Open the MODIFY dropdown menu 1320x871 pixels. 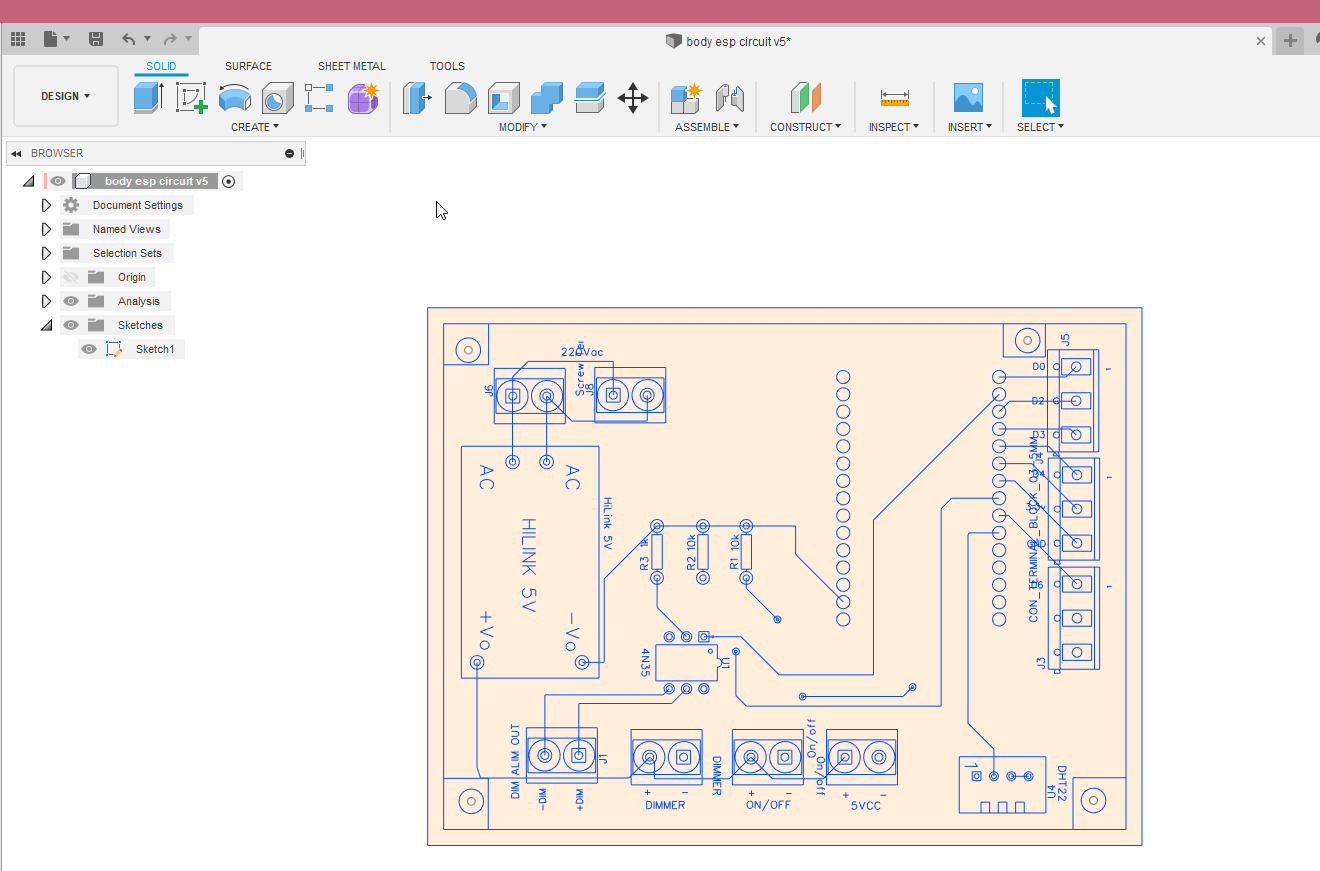[x=523, y=127]
